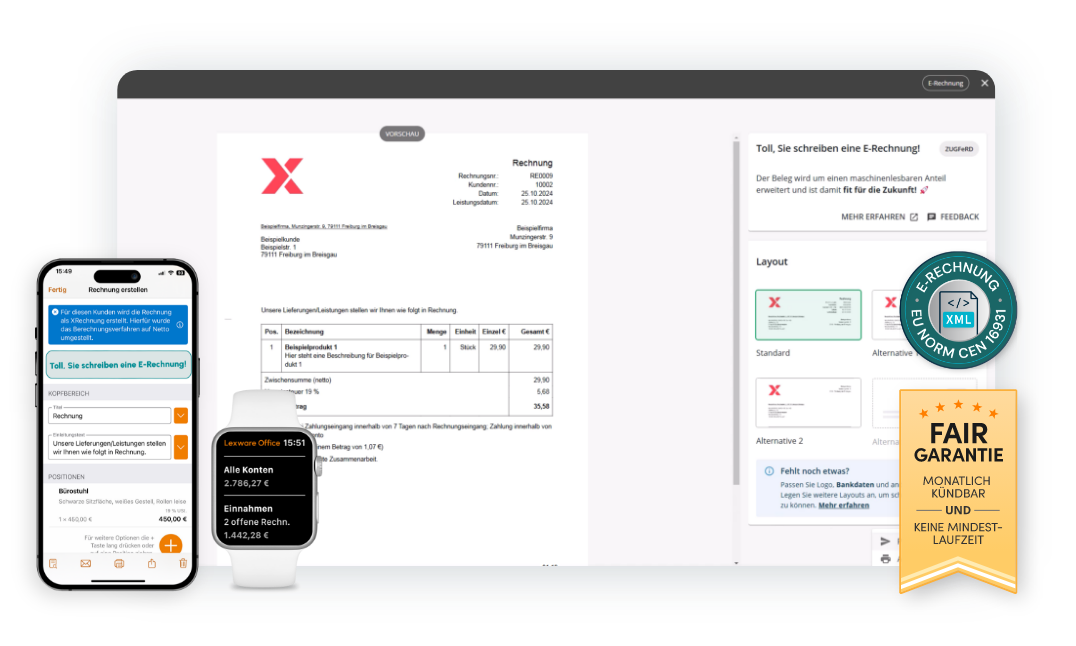The image size is (1076, 646).
Task: Tap the trash delete icon on phone
Action: 183,564
